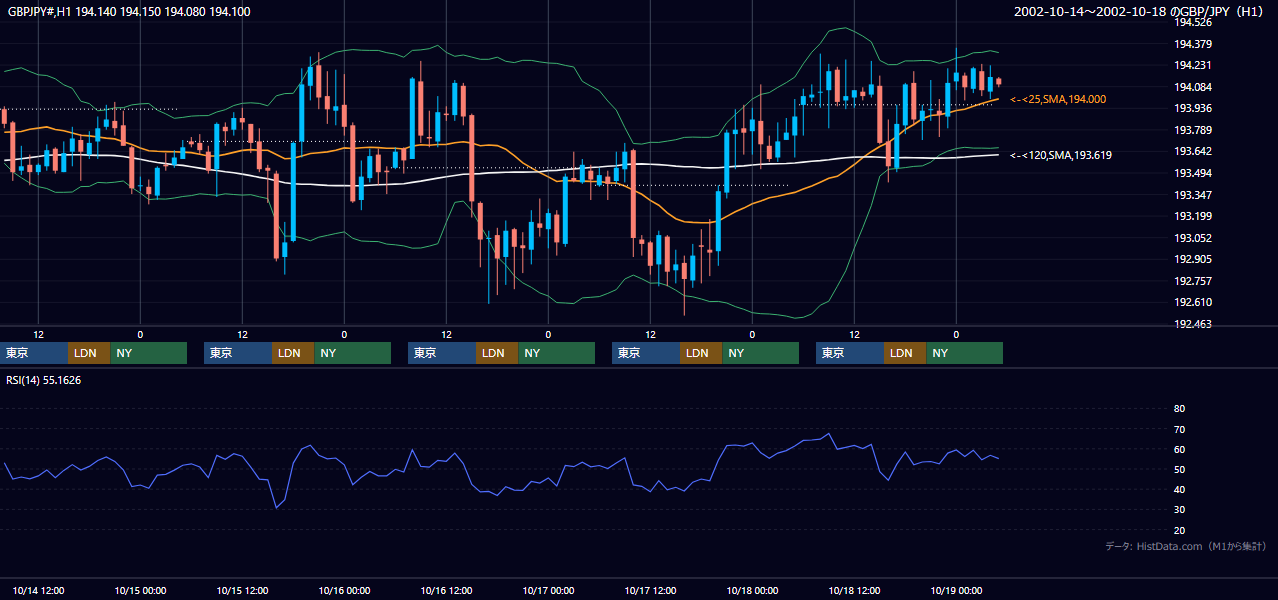This screenshot has height=600, width=1278.
Task: Click price axis label 194.379
Action: click(x=1193, y=44)
